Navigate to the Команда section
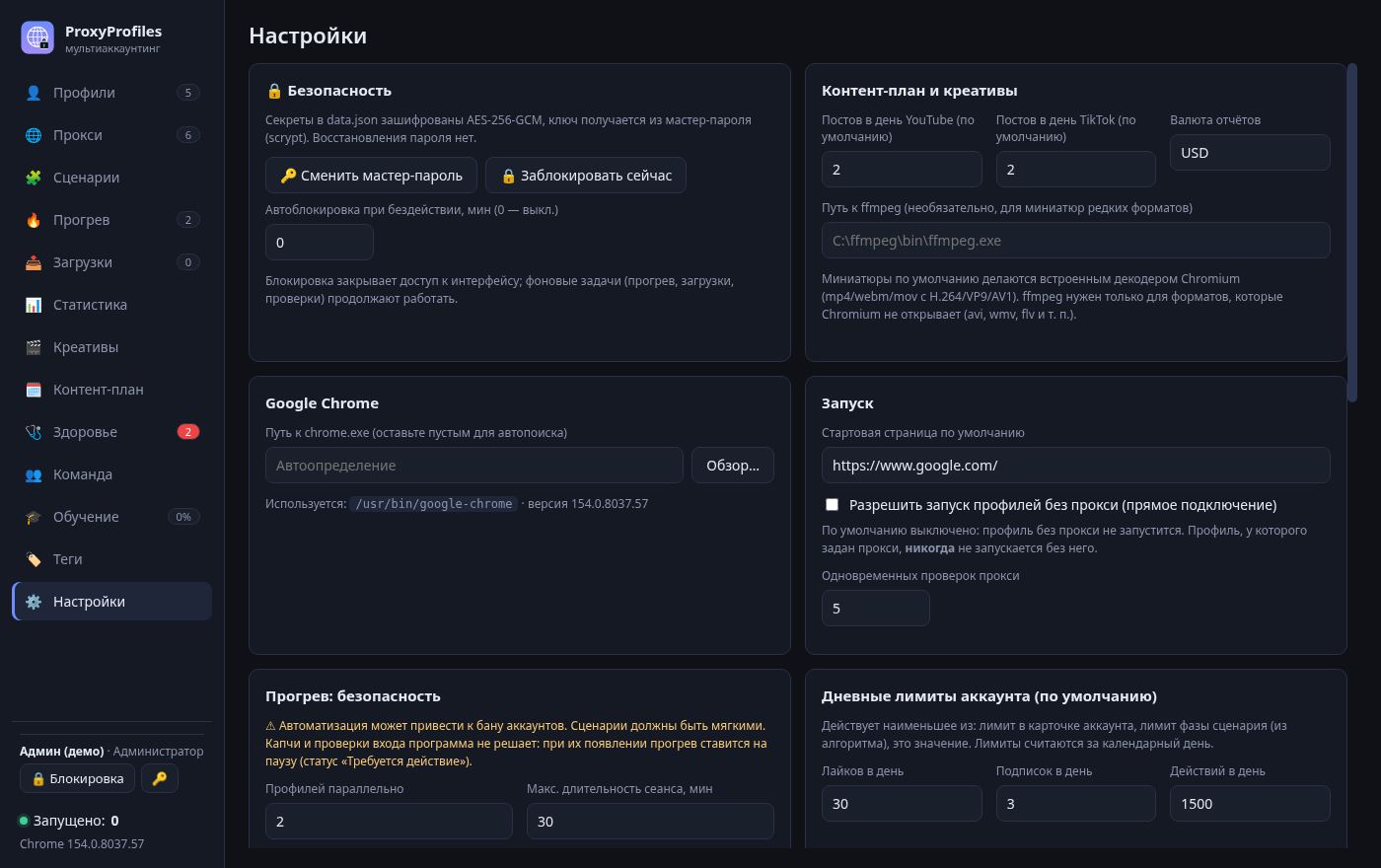The width and height of the screenshot is (1381, 868). (x=111, y=474)
